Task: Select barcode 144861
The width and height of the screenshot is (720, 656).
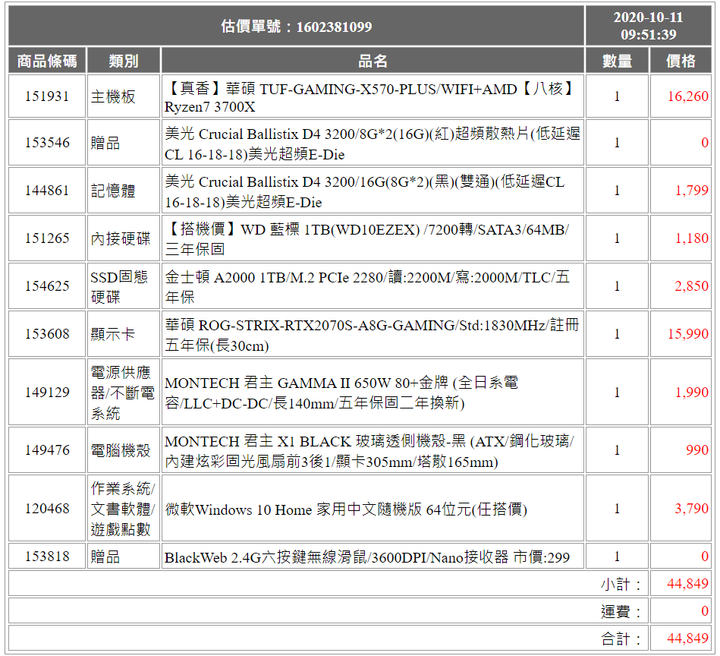Action: tap(47, 191)
